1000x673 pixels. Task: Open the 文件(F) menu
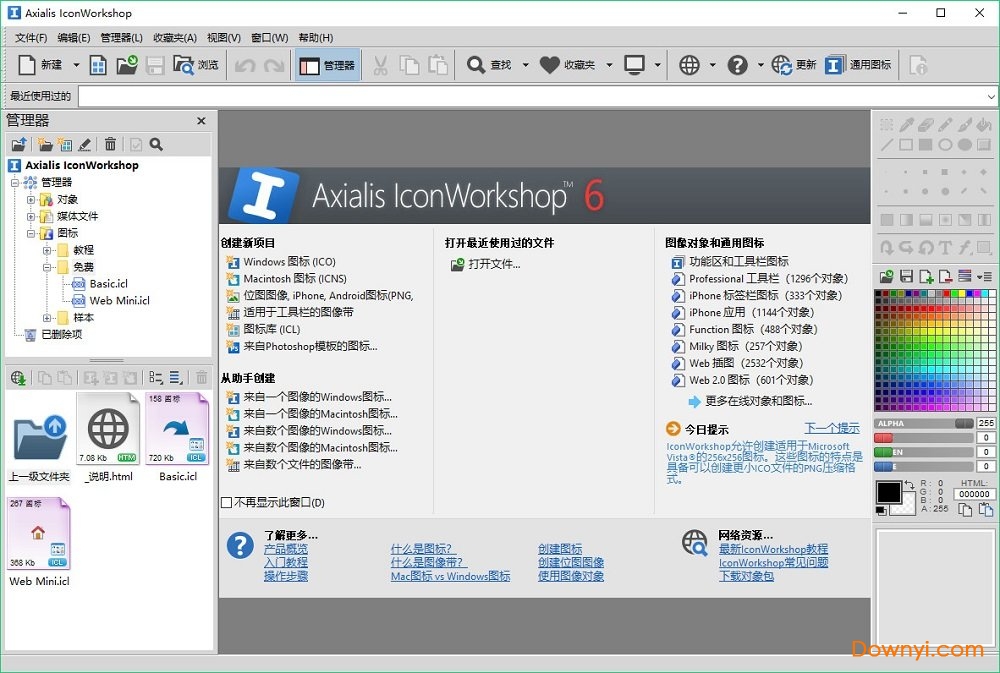click(31, 38)
